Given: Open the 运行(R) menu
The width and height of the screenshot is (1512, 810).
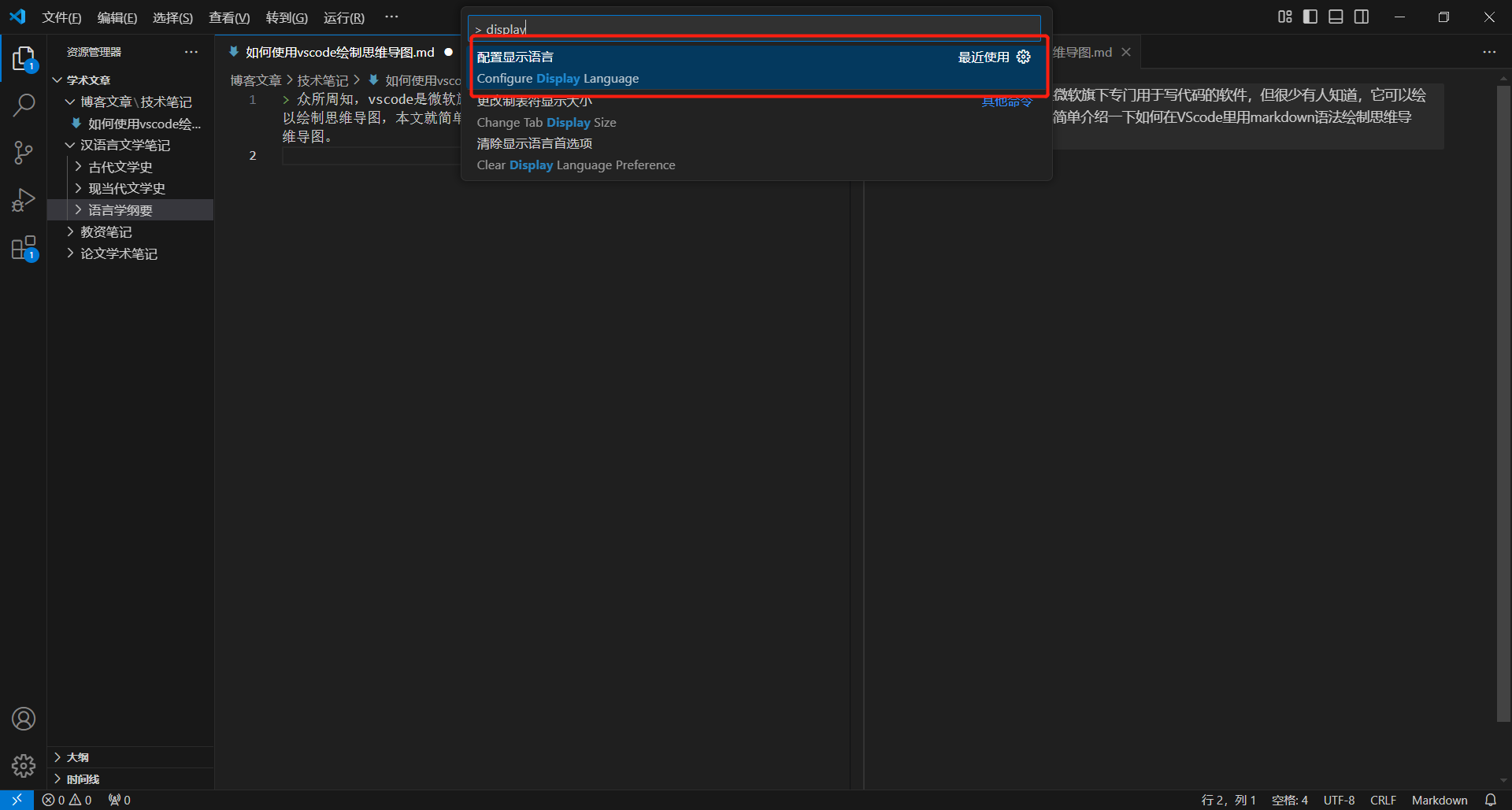Looking at the screenshot, I should pos(344,17).
